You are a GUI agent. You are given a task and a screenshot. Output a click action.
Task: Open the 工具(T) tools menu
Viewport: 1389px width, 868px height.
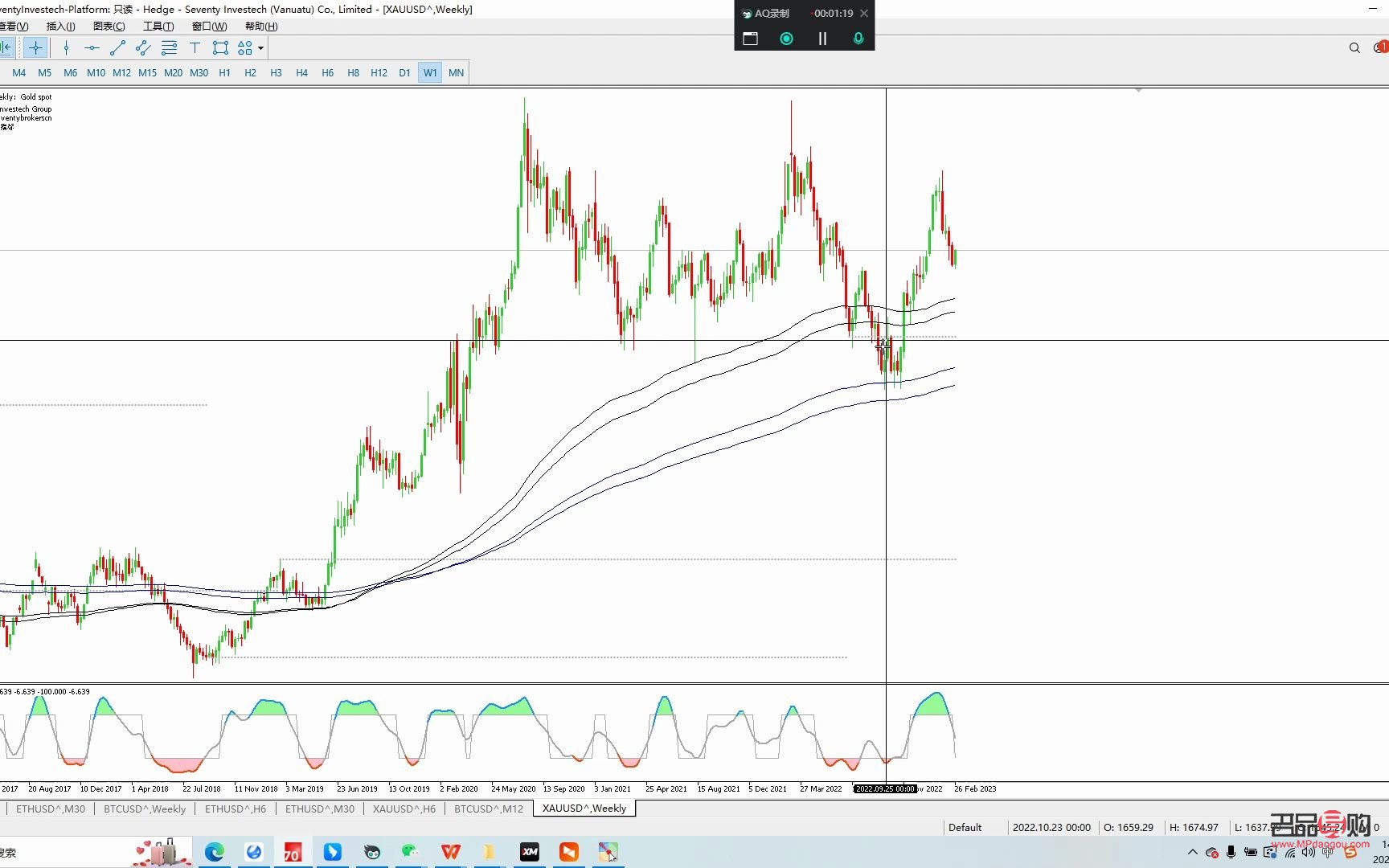[x=158, y=27]
